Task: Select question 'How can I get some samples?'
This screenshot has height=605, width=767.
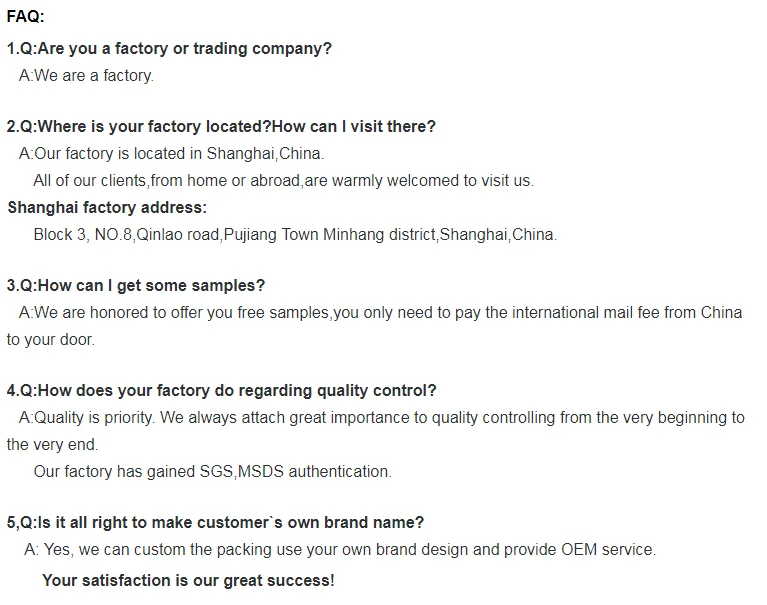Action: coord(135,286)
